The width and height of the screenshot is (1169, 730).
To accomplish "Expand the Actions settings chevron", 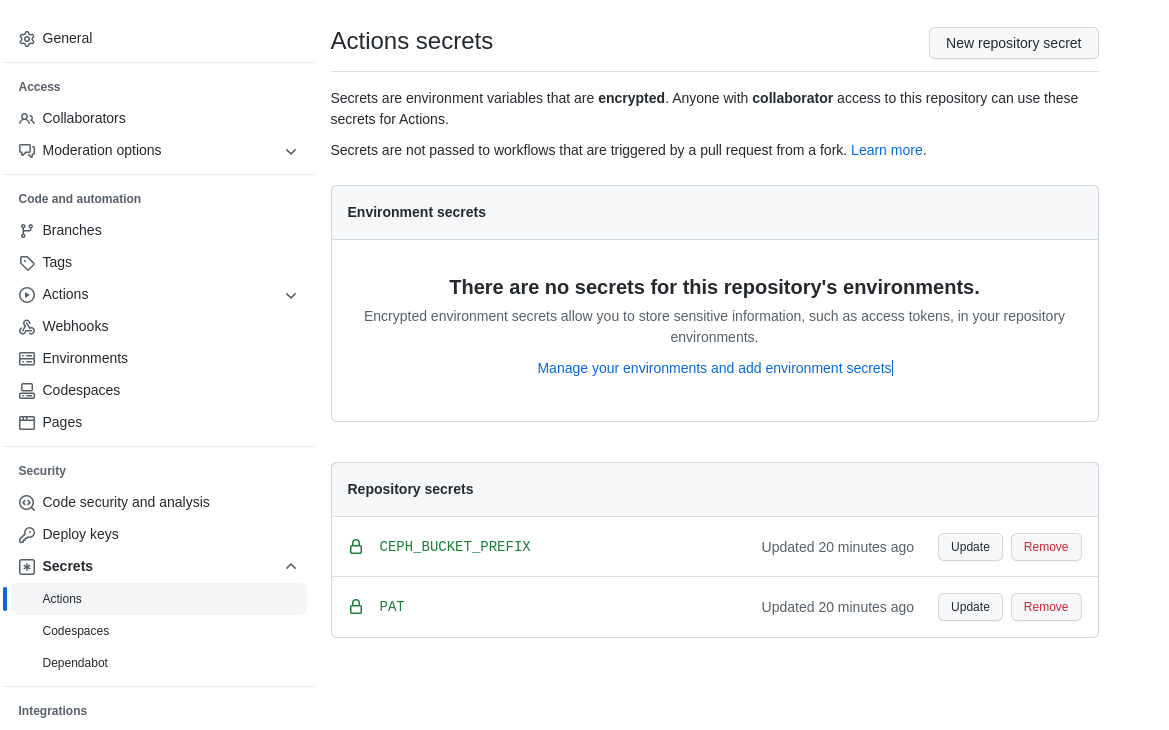I will pyautogui.click(x=291, y=295).
